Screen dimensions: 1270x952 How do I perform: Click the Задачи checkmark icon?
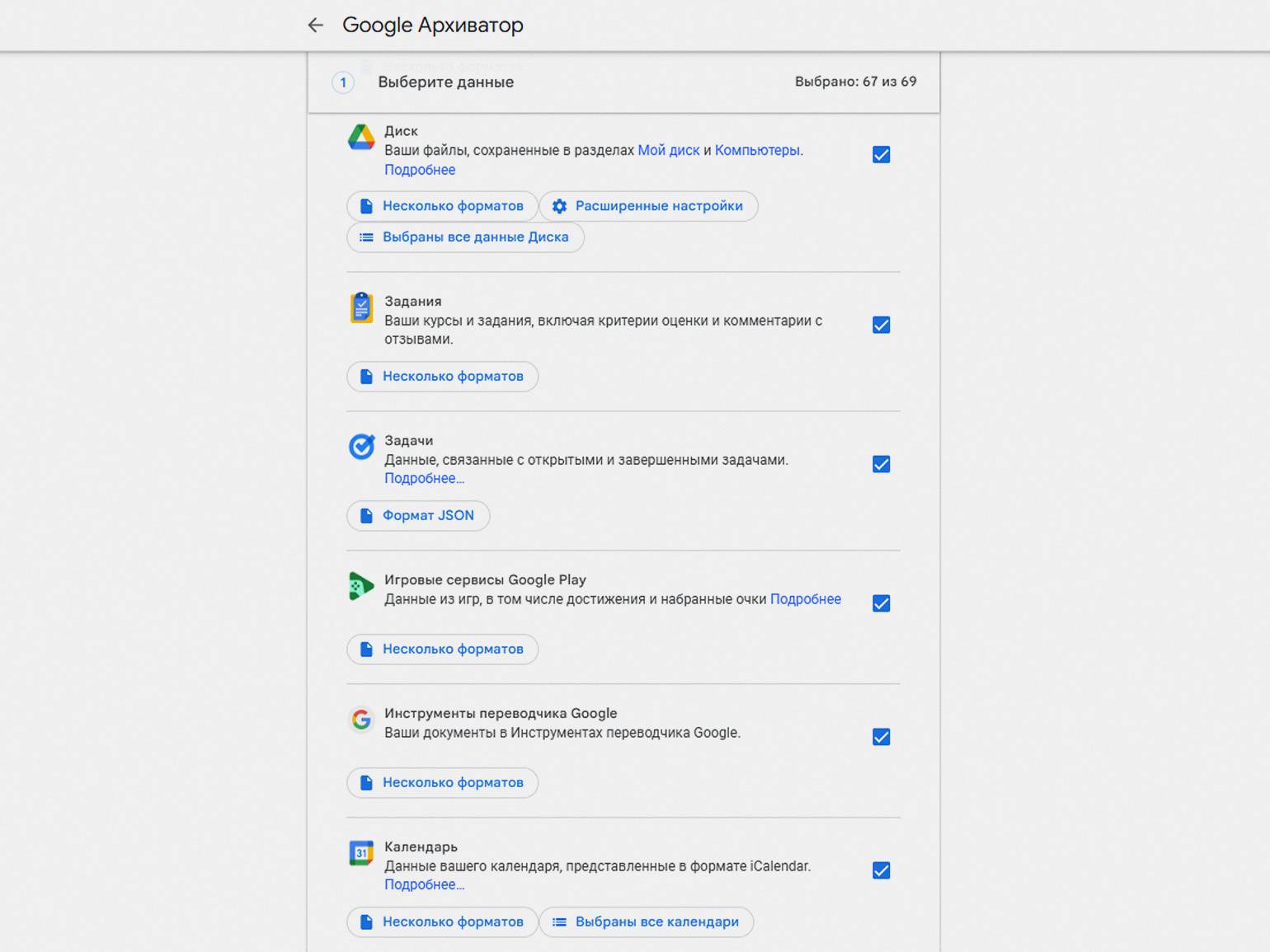361,446
